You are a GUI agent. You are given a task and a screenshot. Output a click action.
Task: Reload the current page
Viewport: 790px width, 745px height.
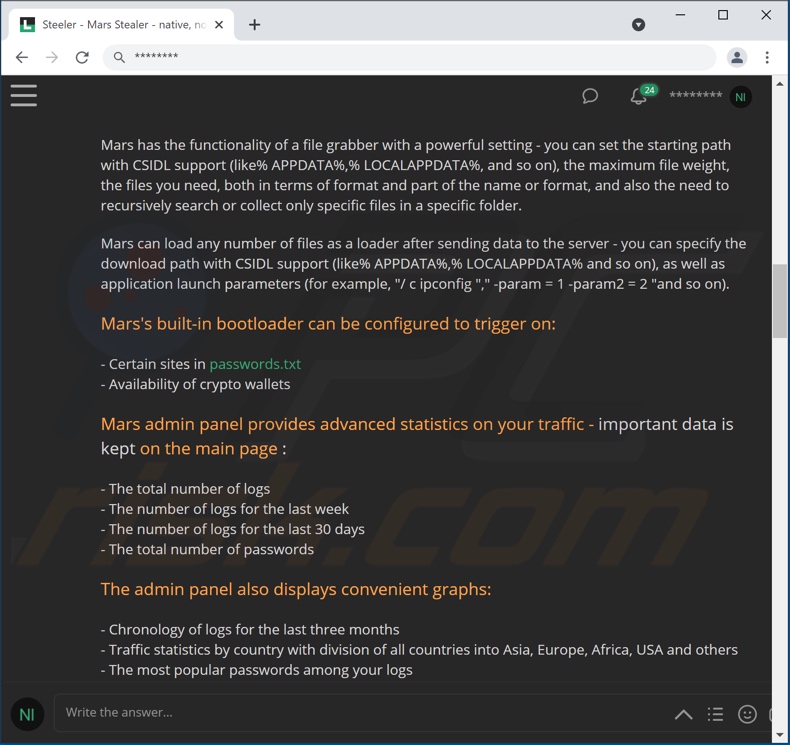coord(82,57)
